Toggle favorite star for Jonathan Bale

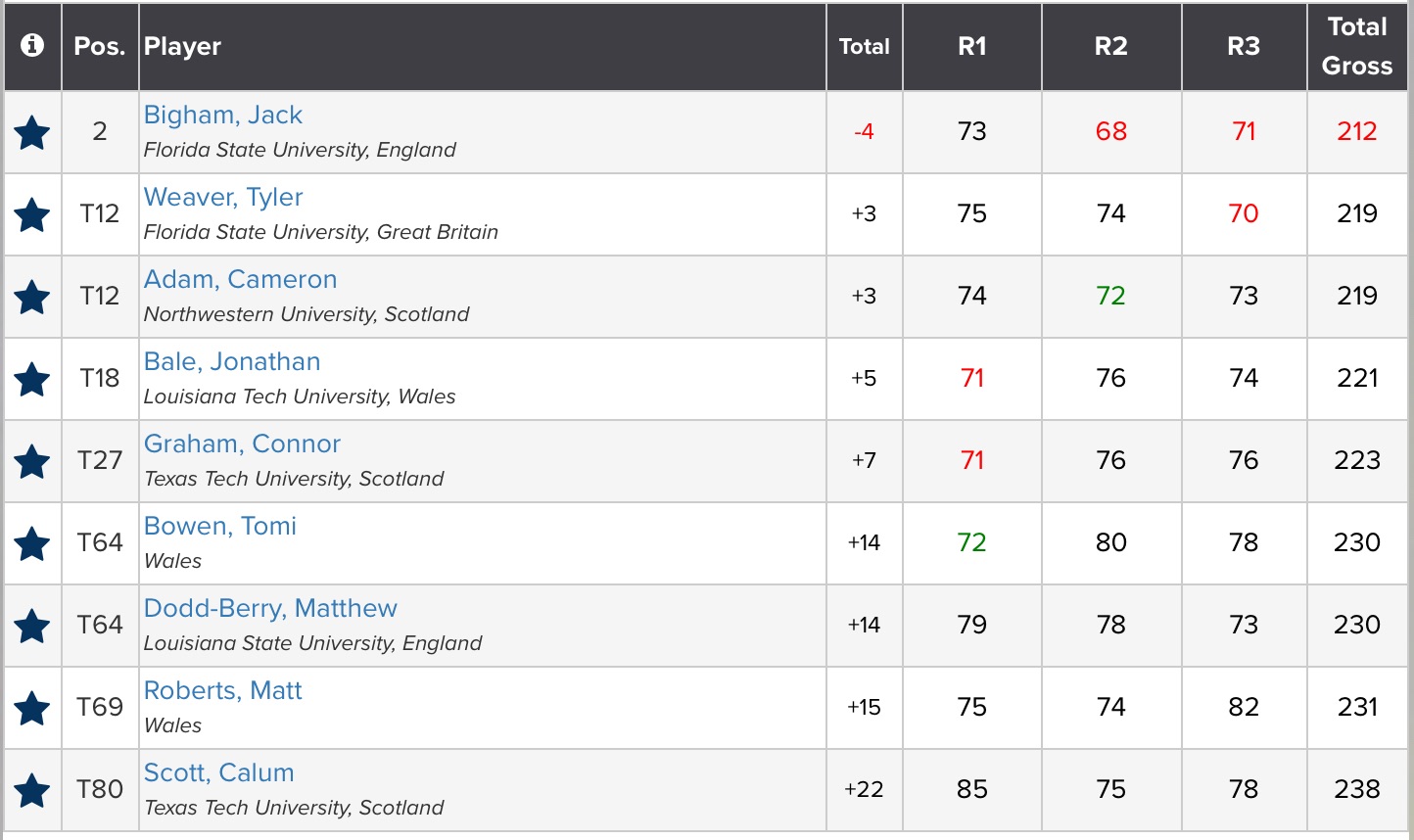32,379
